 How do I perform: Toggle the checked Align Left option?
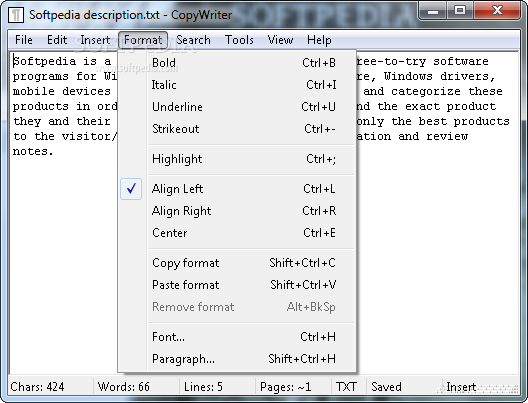[x=237, y=189]
